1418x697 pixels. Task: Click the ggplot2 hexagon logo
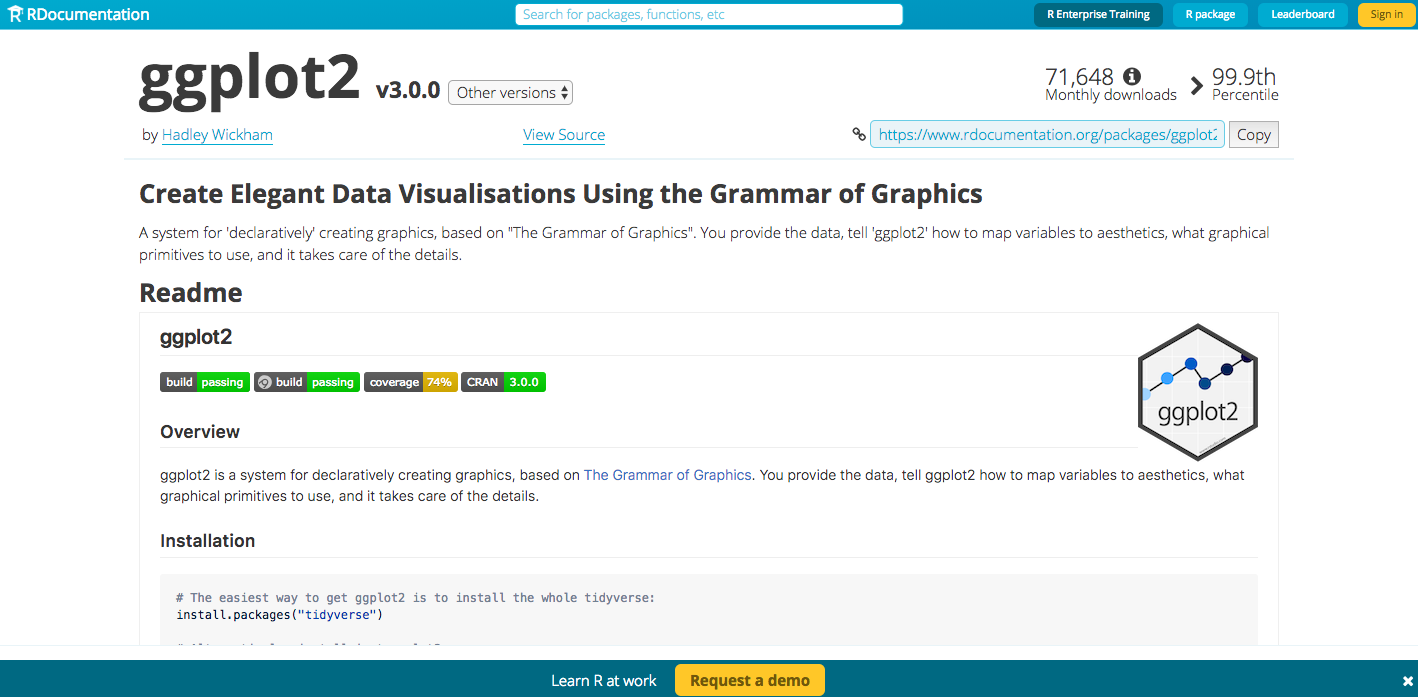click(1197, 392)
